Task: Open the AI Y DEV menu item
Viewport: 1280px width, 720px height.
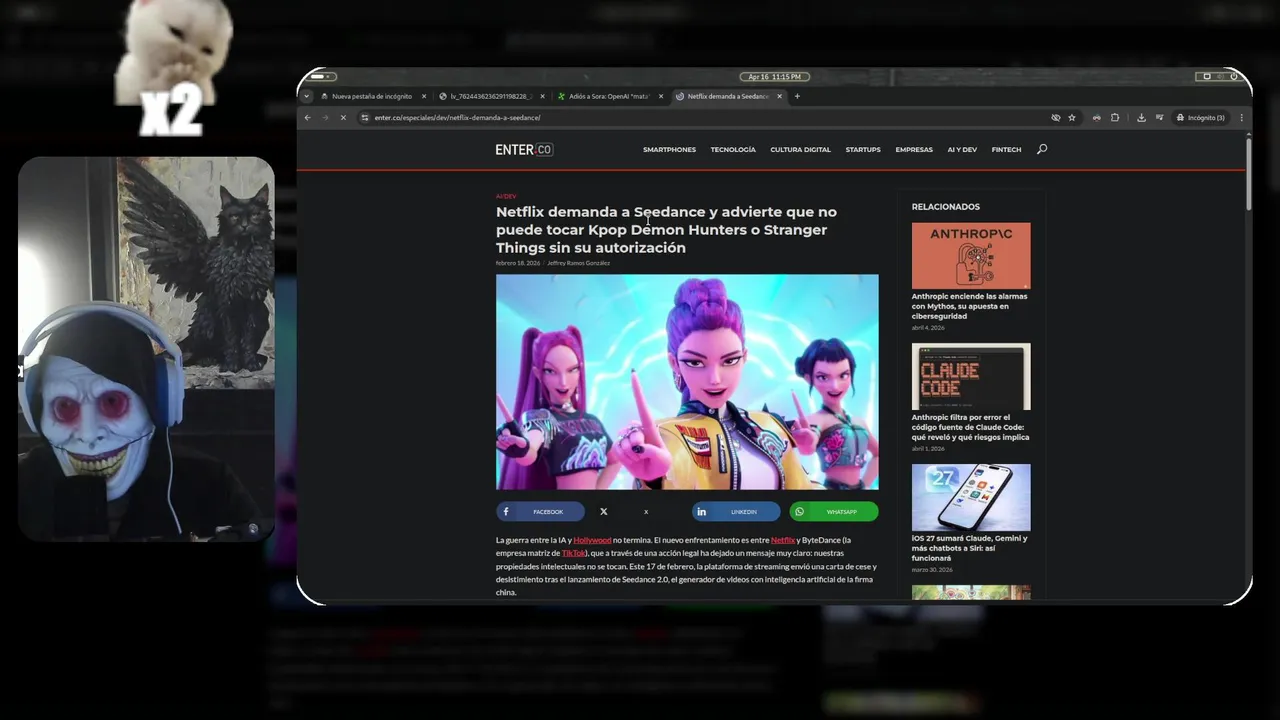Action: (962, 150)
